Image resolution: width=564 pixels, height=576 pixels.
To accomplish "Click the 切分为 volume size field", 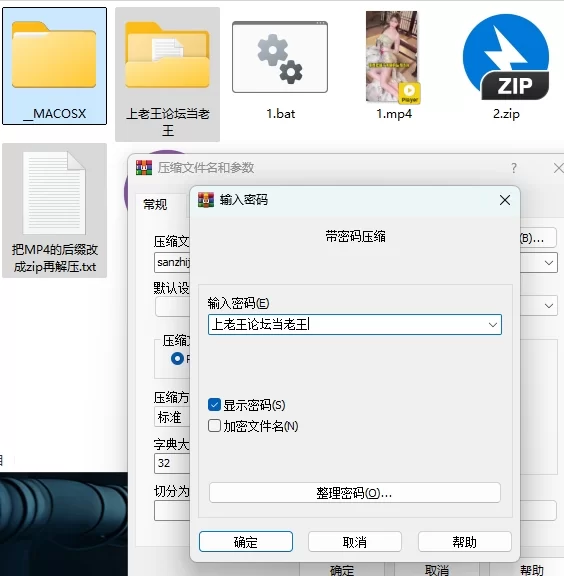I will (x=172, y=511).
